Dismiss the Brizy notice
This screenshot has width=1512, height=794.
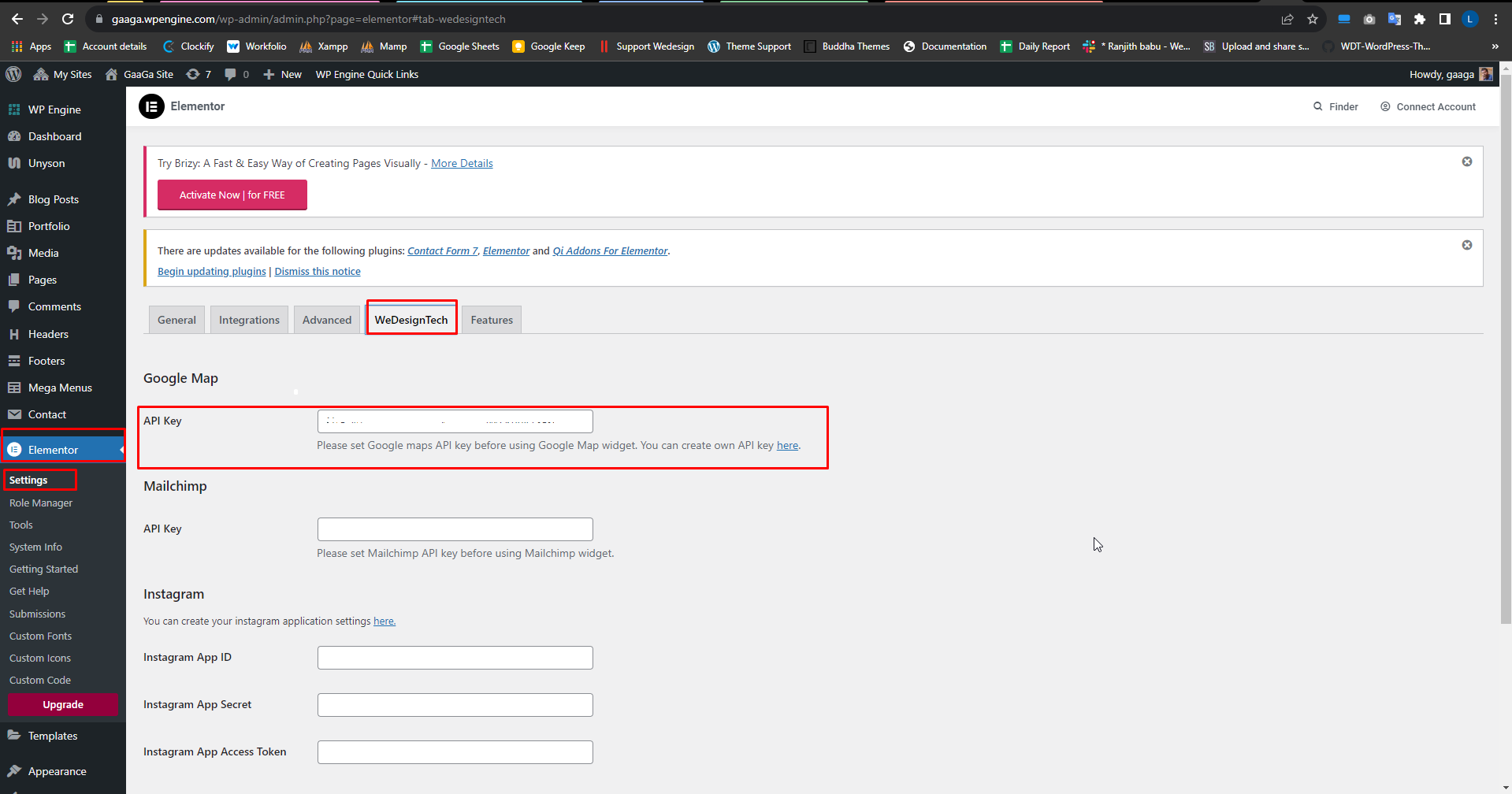1467,161
